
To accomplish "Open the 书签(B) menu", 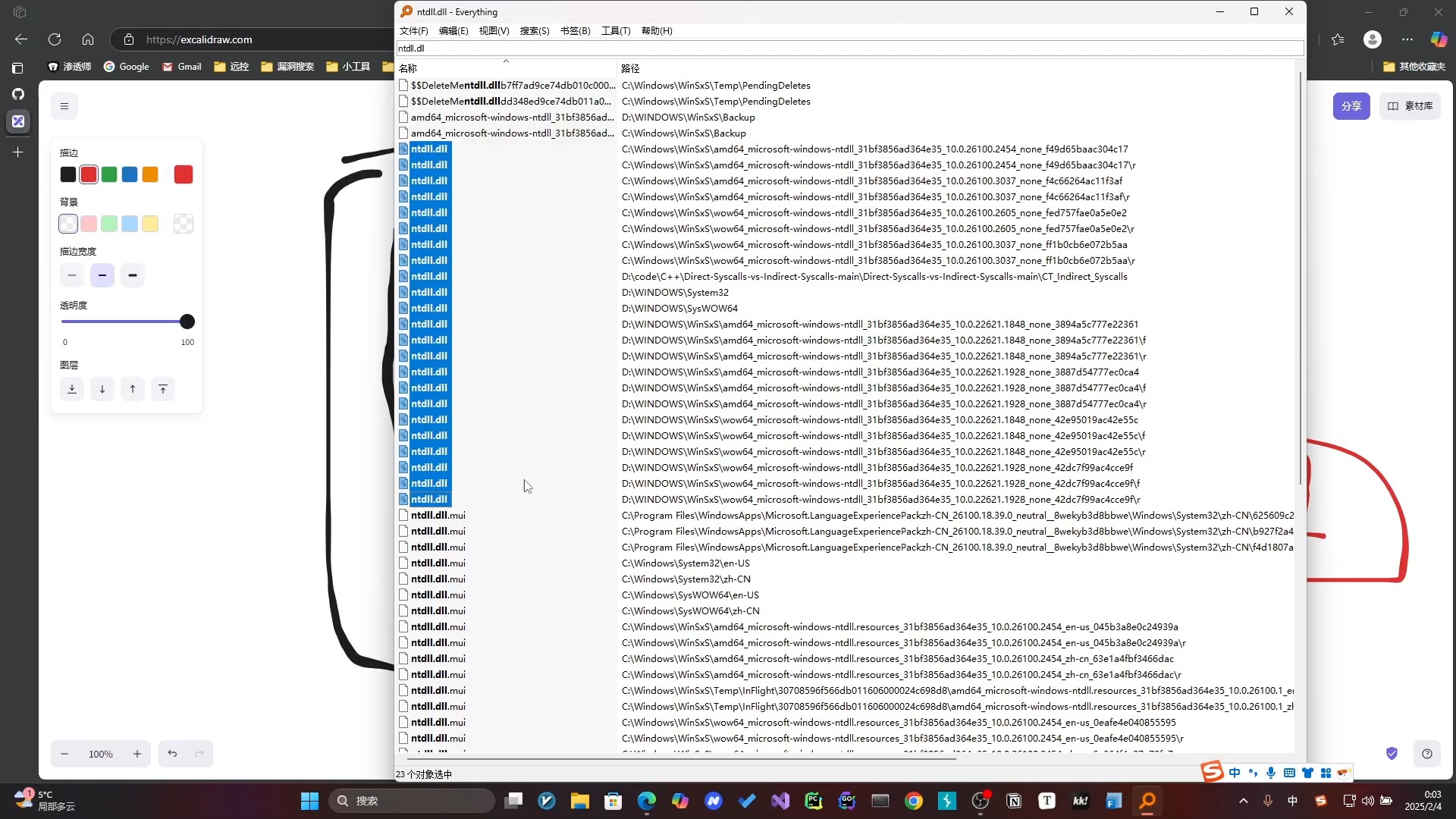I will [575, 31].
